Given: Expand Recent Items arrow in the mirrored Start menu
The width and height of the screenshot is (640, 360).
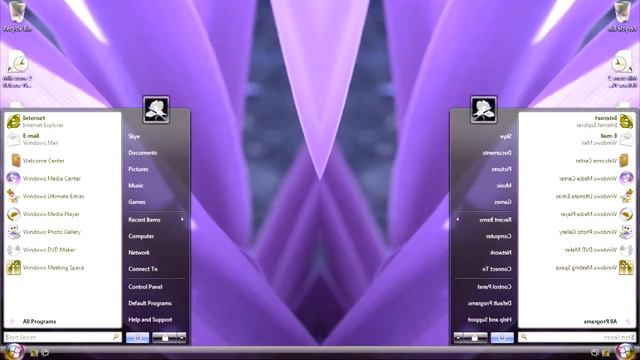Looking at the screenshot, I should (x=458, y=220).
